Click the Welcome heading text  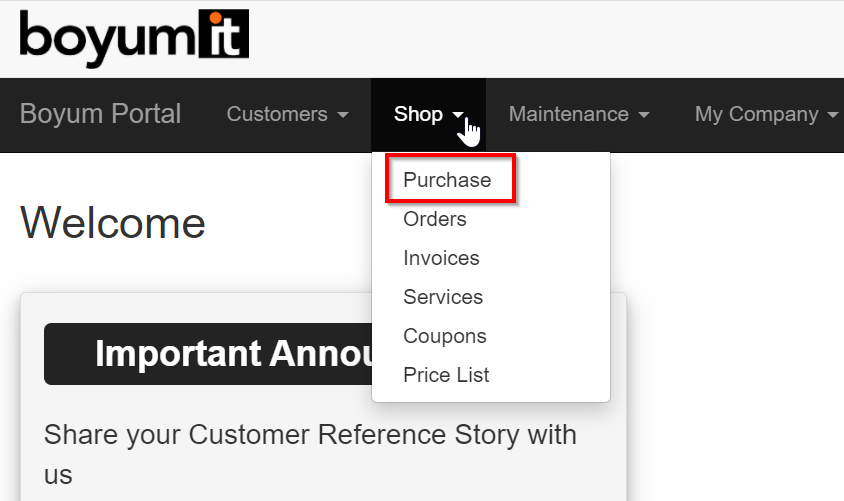(x=113, y=223)
